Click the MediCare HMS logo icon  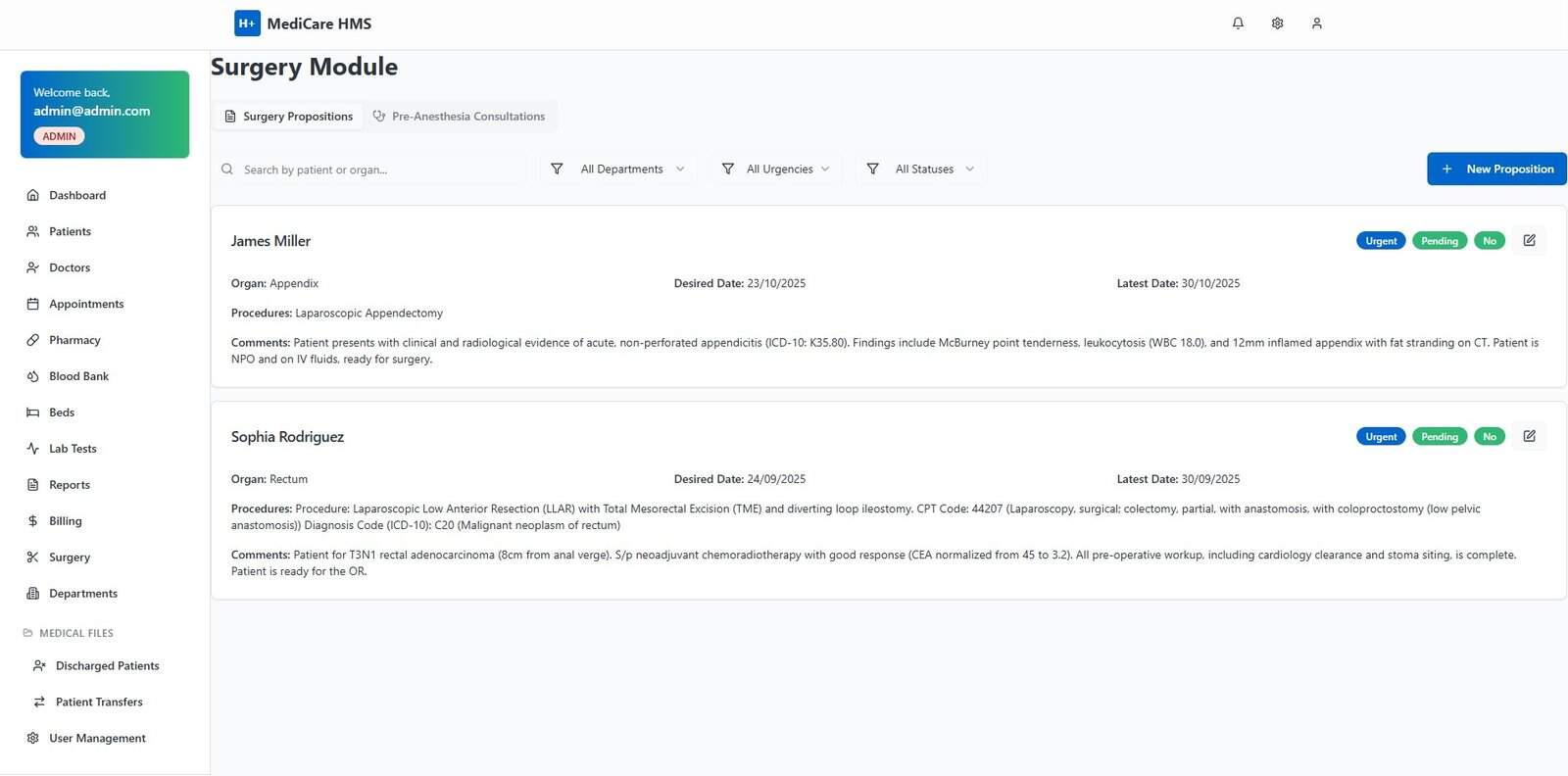[x=247, y=24]
